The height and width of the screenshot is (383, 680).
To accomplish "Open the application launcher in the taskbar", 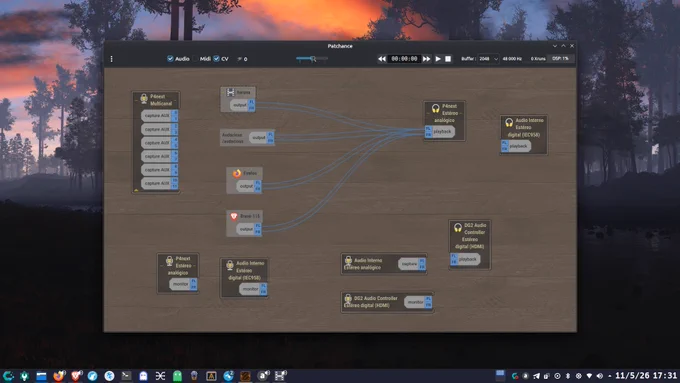I will pos(8,376).
